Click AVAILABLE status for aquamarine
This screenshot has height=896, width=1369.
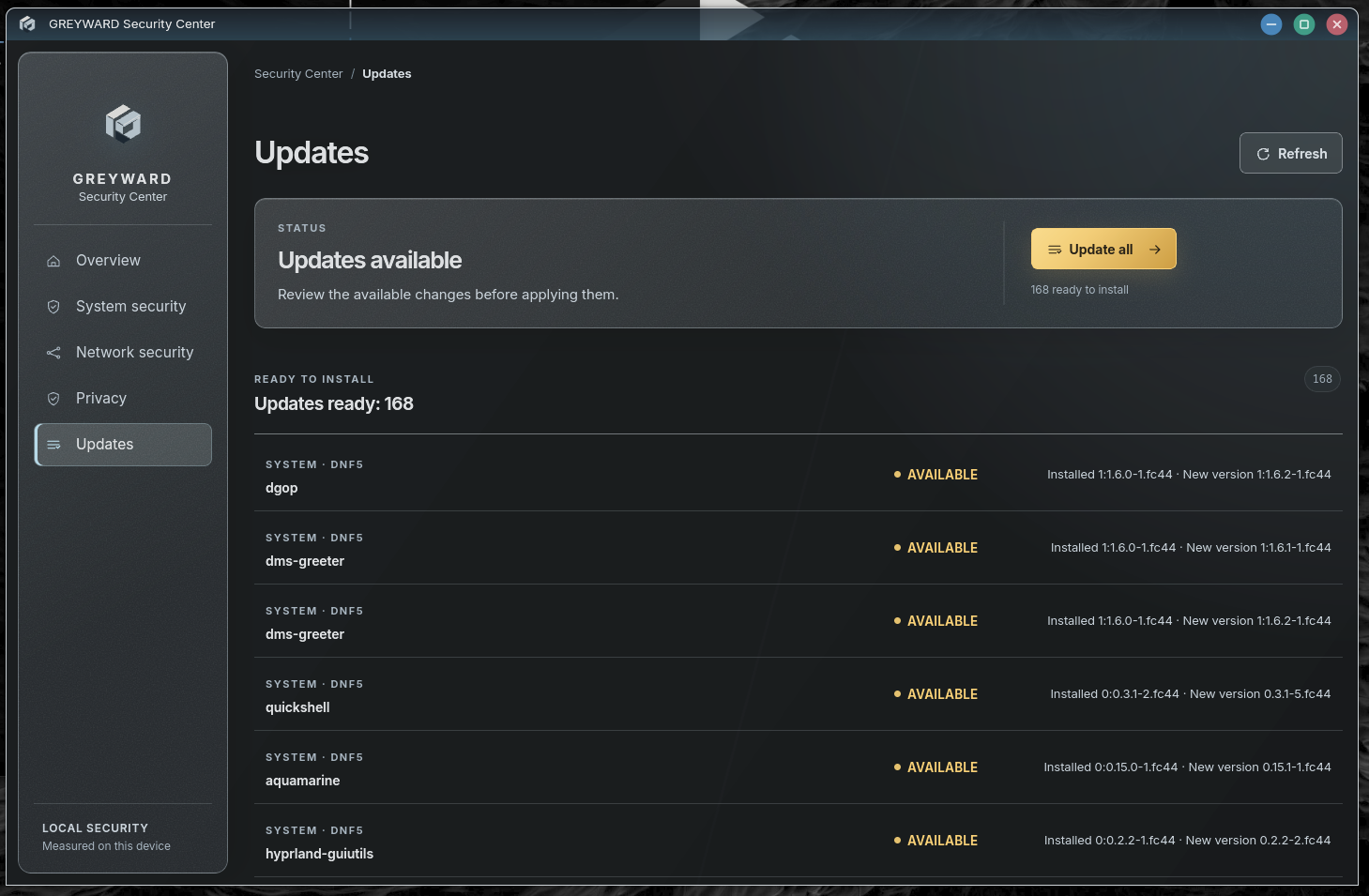click(x=935, y=767)
